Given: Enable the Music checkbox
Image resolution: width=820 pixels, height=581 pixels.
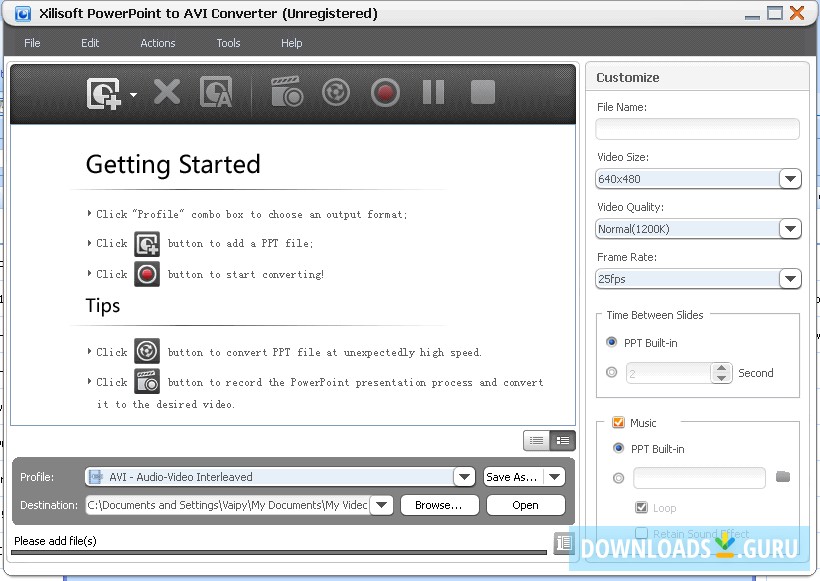Looking at the screenshot, I should [x=616, y=423].
